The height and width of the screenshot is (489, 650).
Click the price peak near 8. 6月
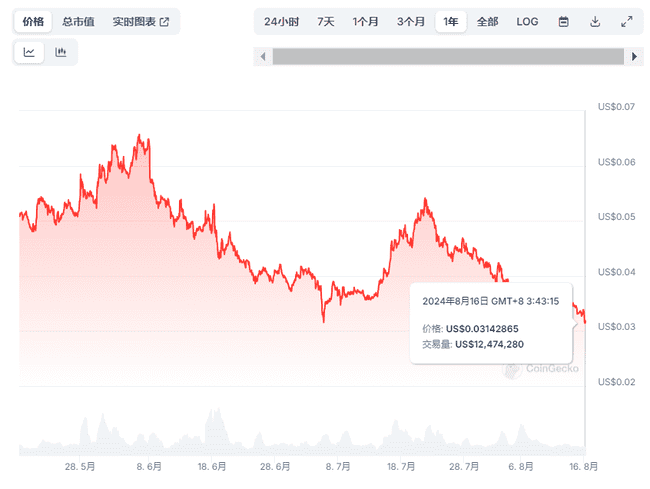(x=140, y=136)
